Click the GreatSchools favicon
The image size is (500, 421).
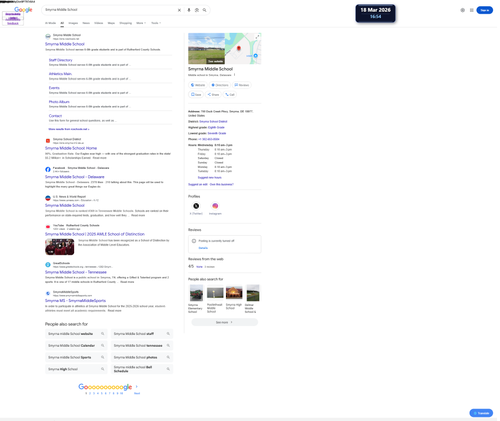pyautogui.click(x=48, y=265)
